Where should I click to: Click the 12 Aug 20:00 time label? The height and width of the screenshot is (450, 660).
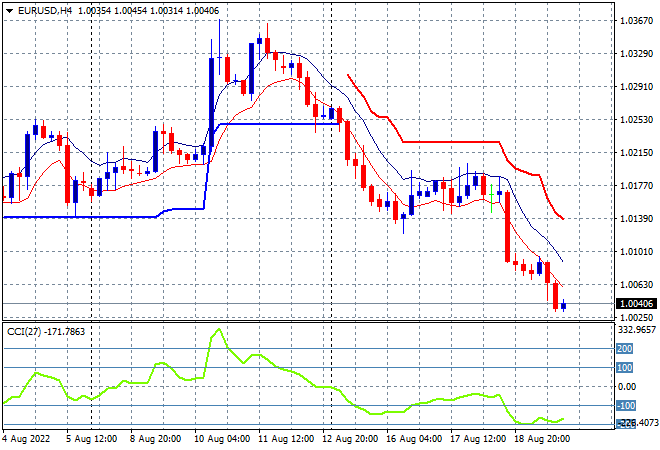(350, 439)
